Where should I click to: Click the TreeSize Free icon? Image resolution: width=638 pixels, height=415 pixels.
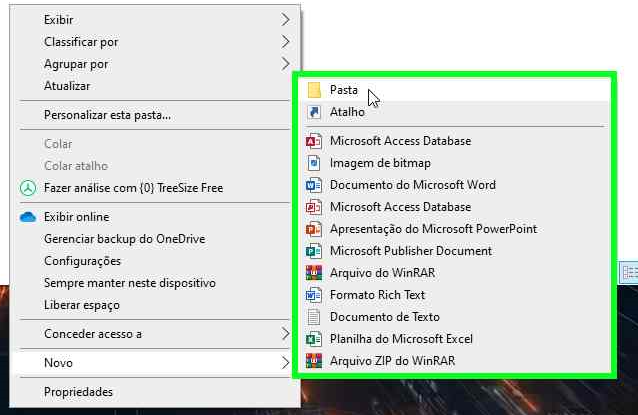click(x=28, y=188)
